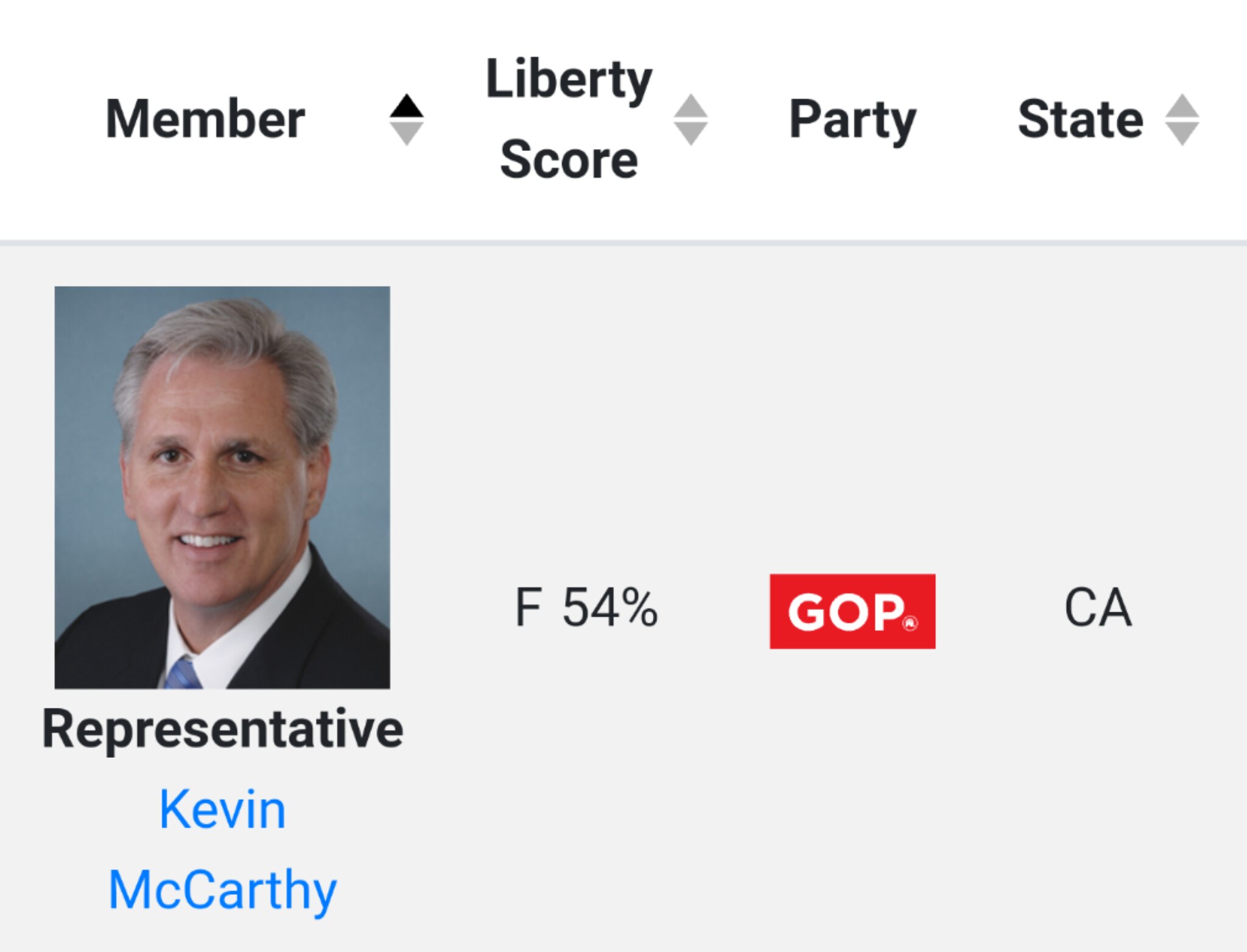Click the CA state cell
The width and height of the screenshot is (1247, 952).
pos(1098,607)
